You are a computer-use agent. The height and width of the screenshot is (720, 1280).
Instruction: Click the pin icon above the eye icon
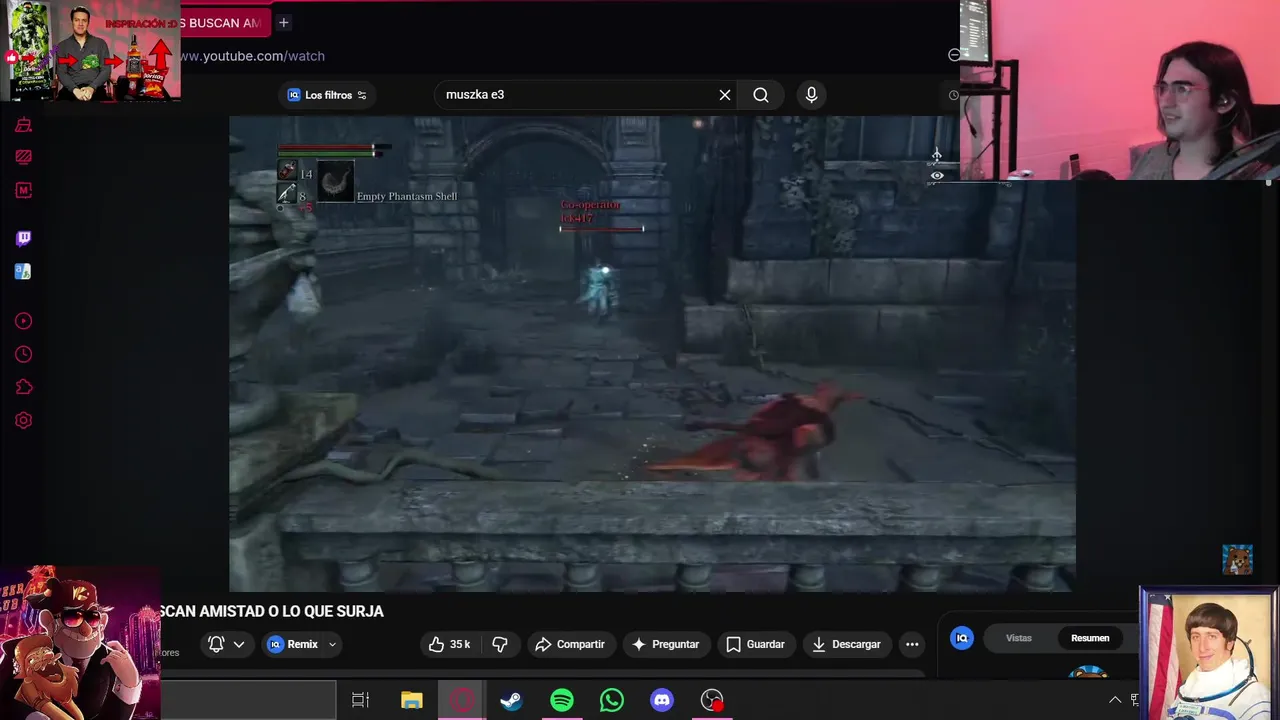937,155
